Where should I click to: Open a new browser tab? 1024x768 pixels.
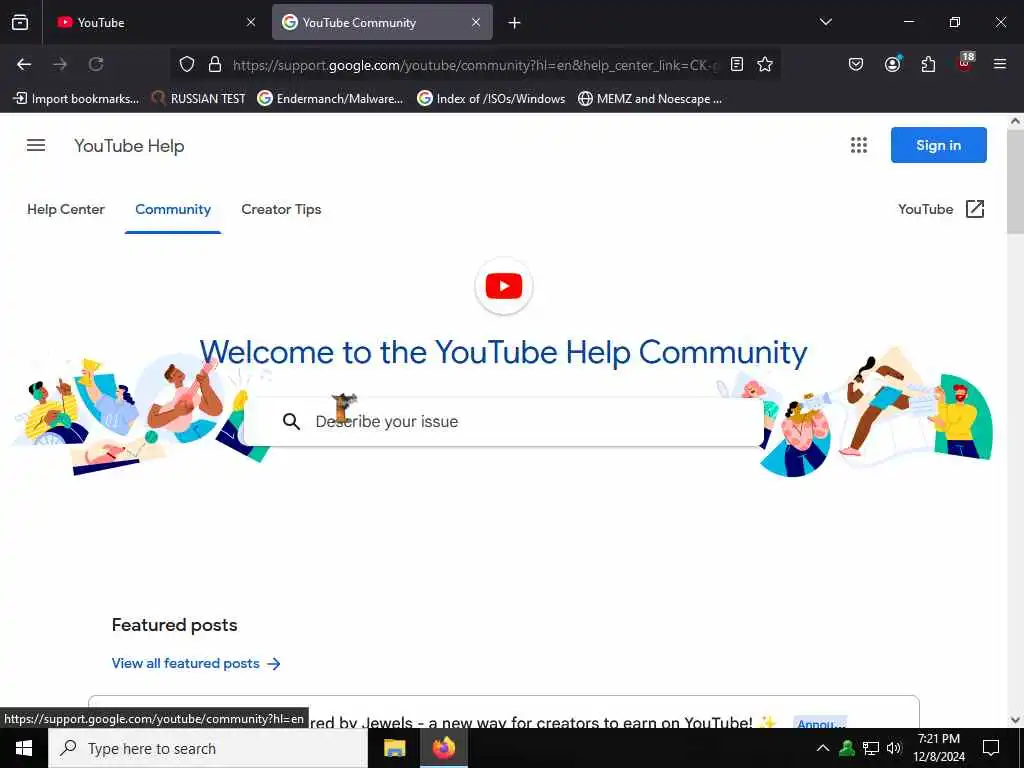tap(515, 23)
